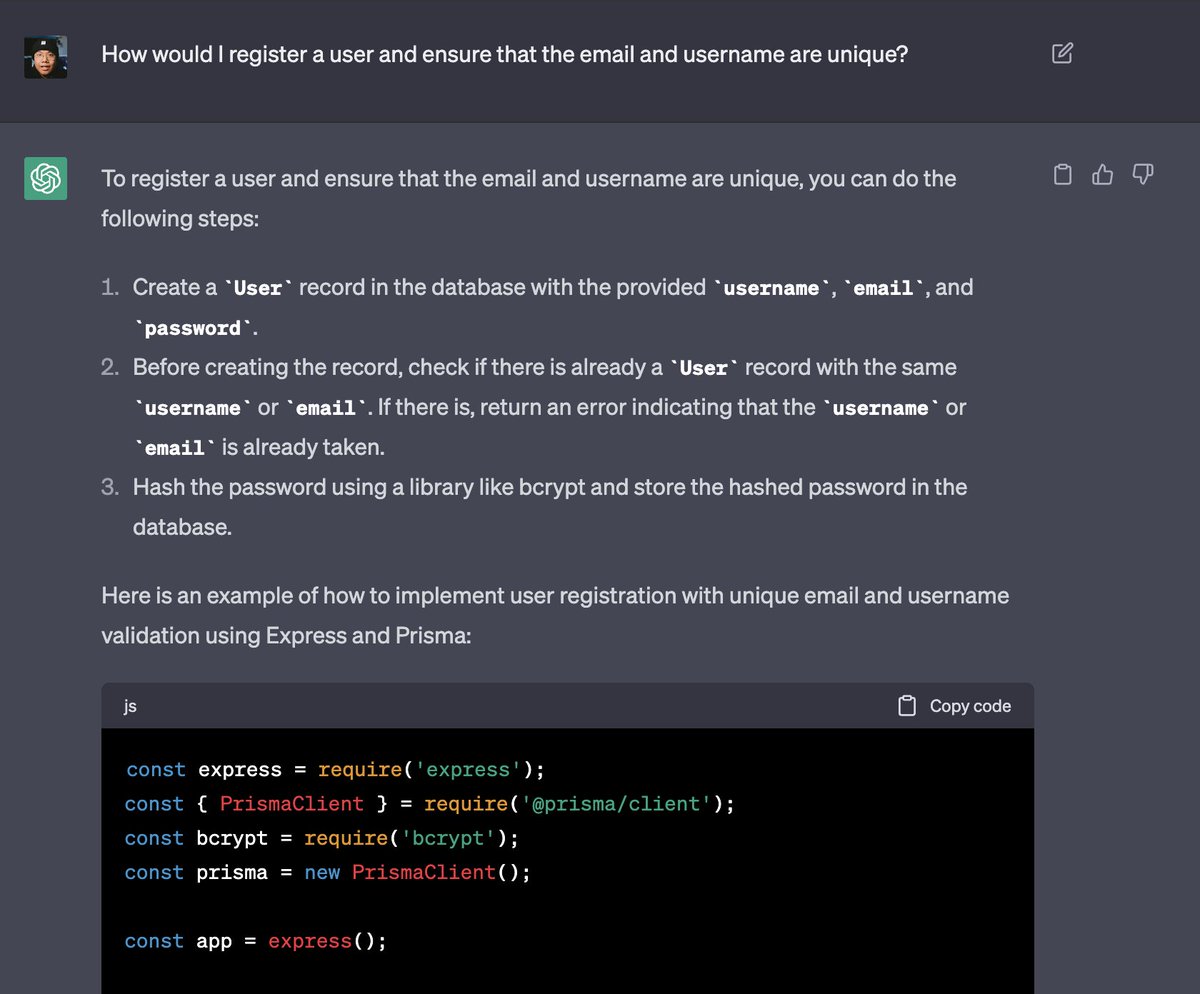Click the paragraph starting 'Here is an example'
Viewport: 1200px width, 994px height.
tap(555, 615)
